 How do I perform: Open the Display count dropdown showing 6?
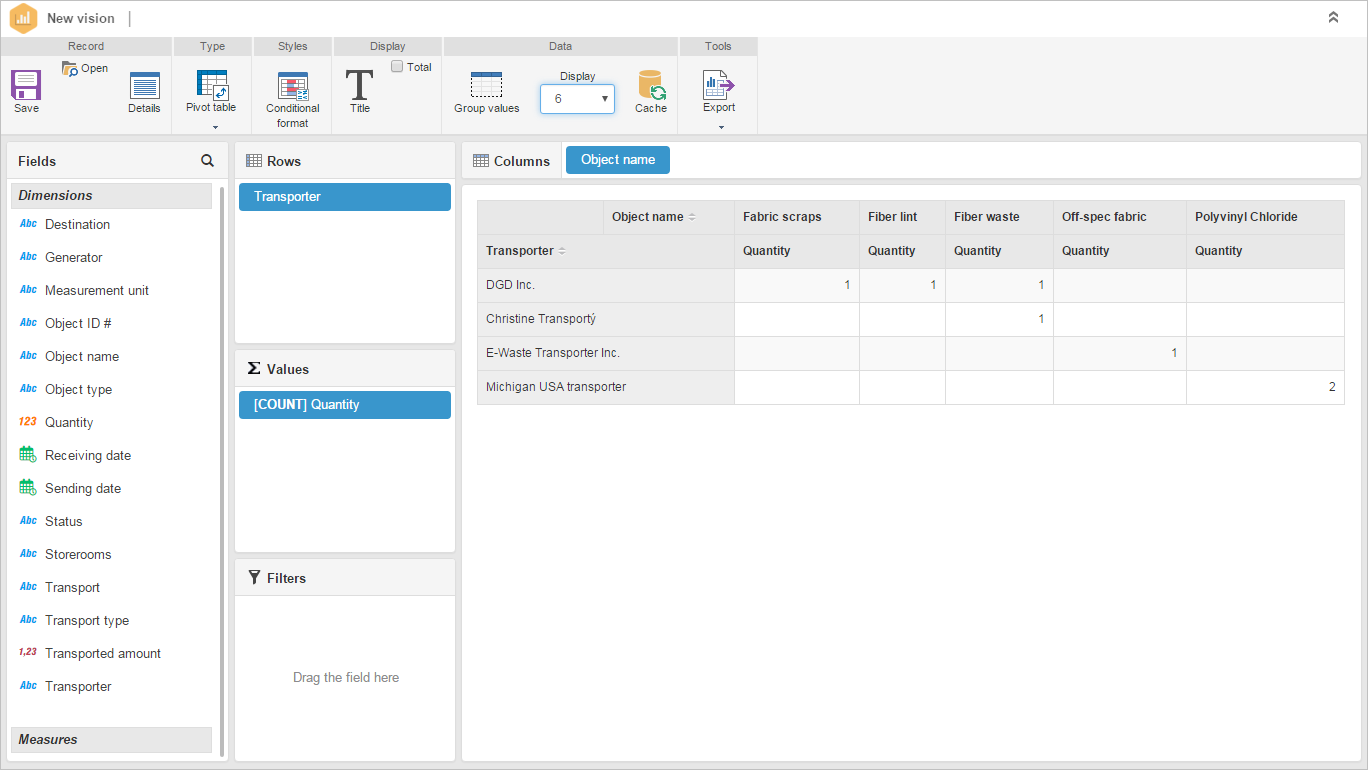577,99
